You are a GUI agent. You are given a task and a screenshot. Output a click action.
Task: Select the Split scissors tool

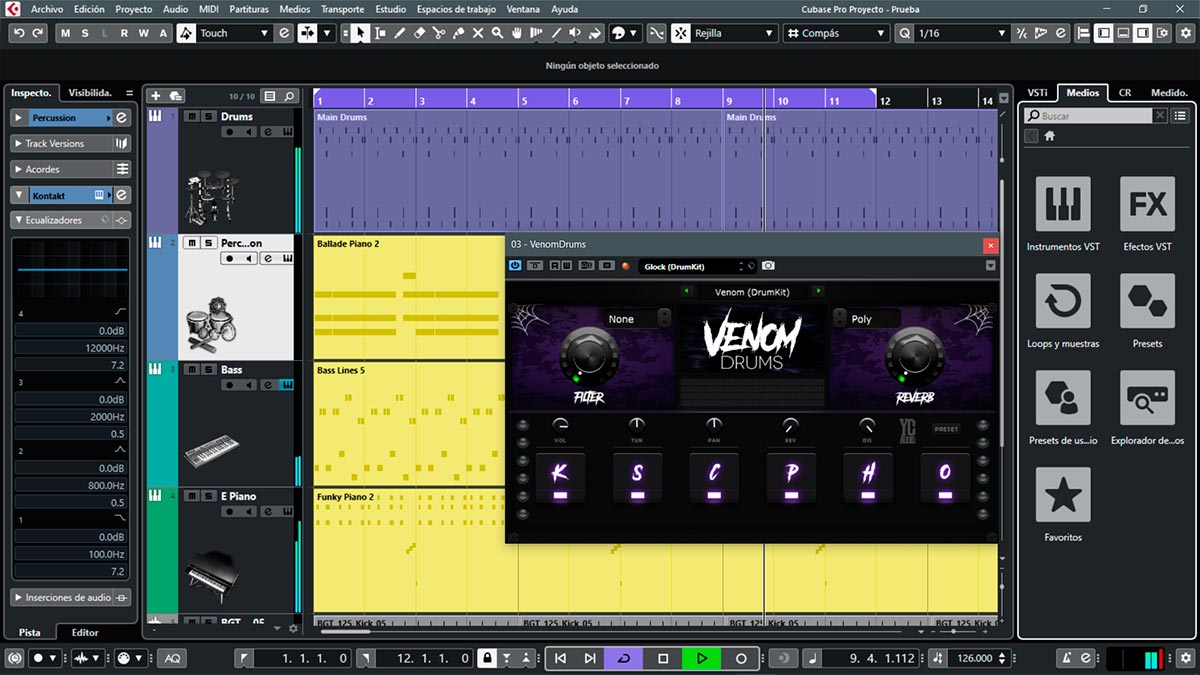click(439, 33)
